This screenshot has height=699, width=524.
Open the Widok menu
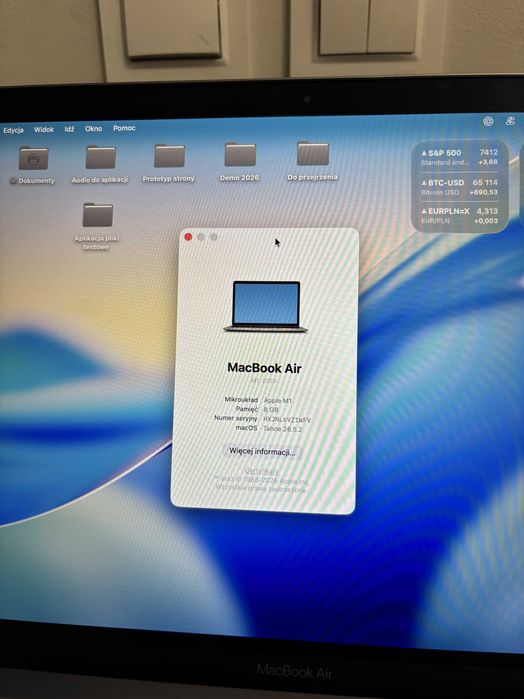point(44,129)
